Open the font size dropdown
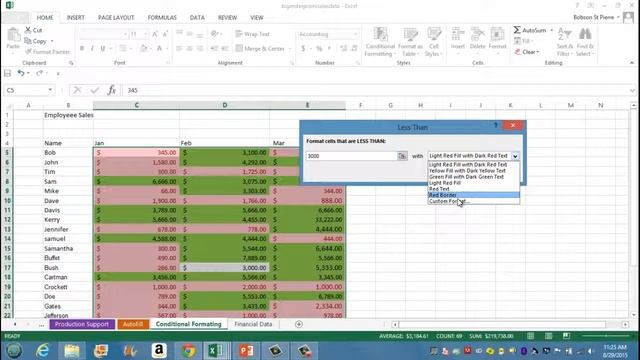 [146, 34]
